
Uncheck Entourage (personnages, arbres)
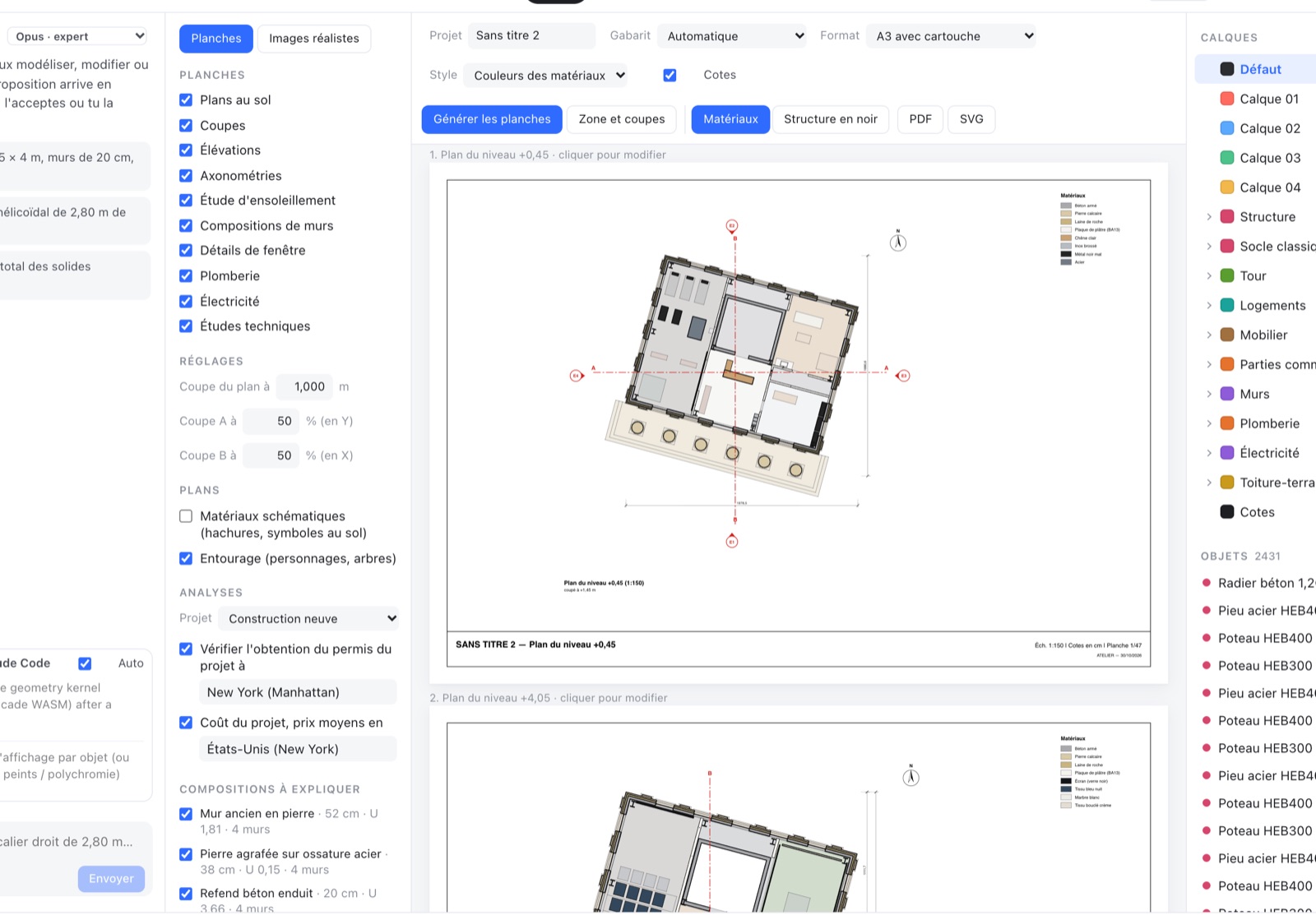click(x=186, y=558)
